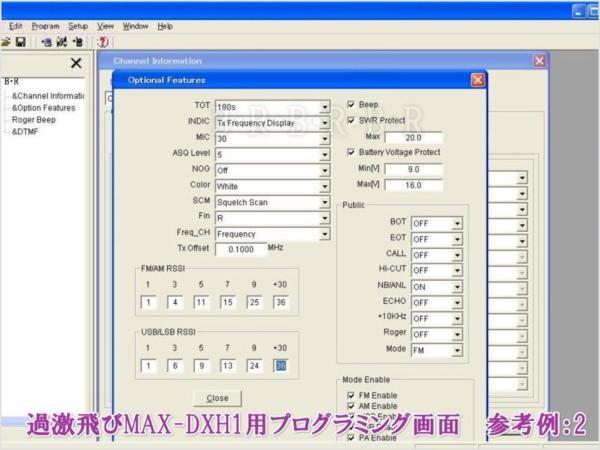The image size is (600, 450).
Task: Open the NB/ANL dropdown in Public
Action: pyautogui.click(x=458, y=285)
